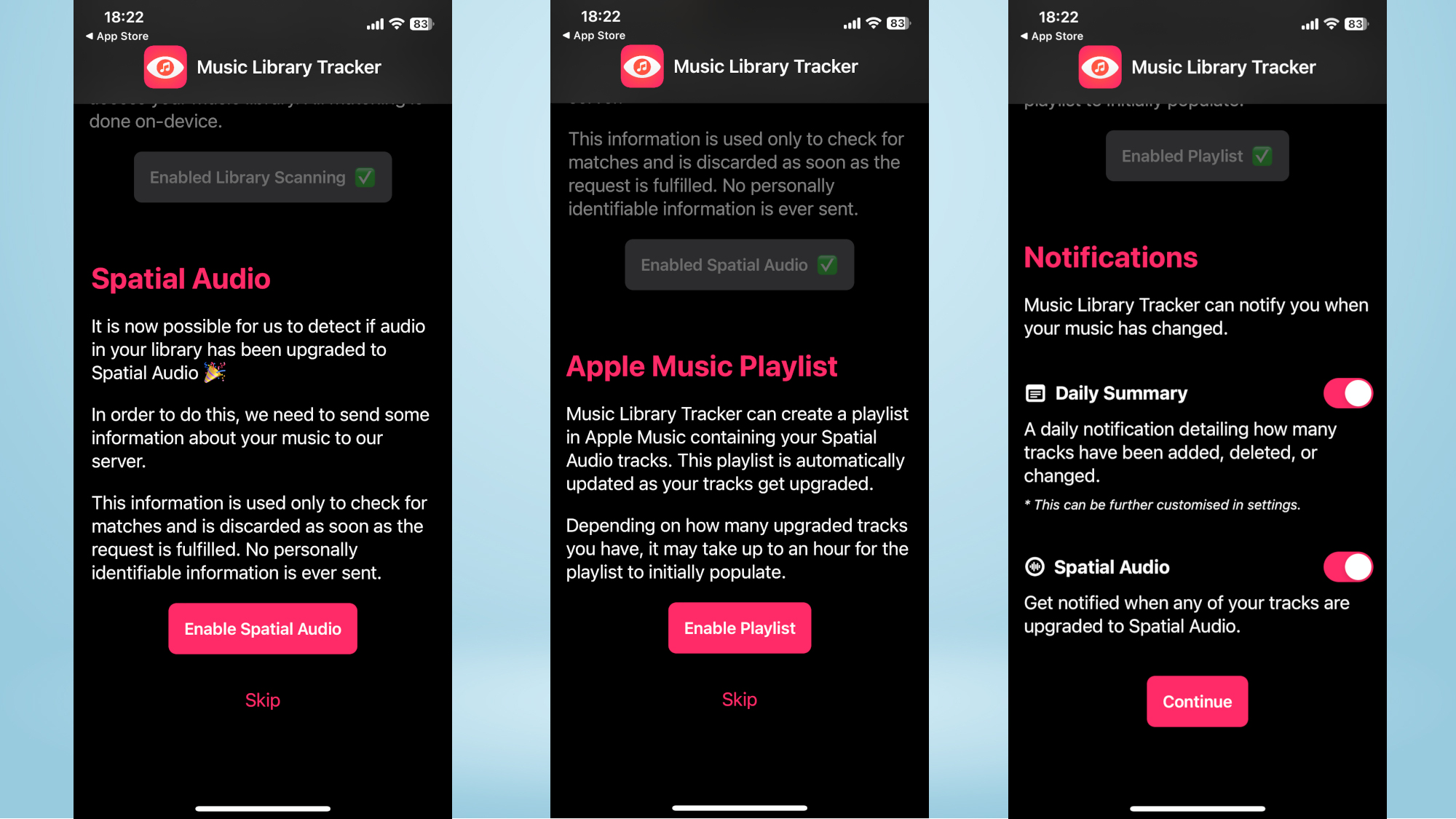1456x819 pixels.
Task: Click the Enabled Playlist checkmark button
Action: (x=1197, y=155)
